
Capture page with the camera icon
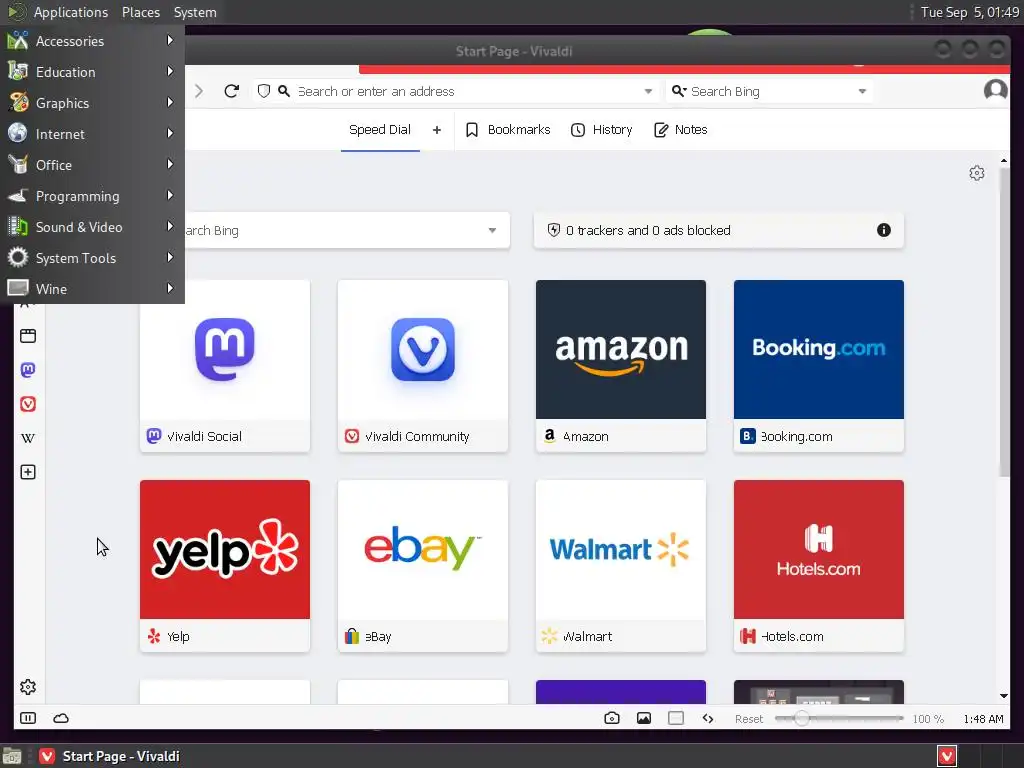[x=612, y=718]
